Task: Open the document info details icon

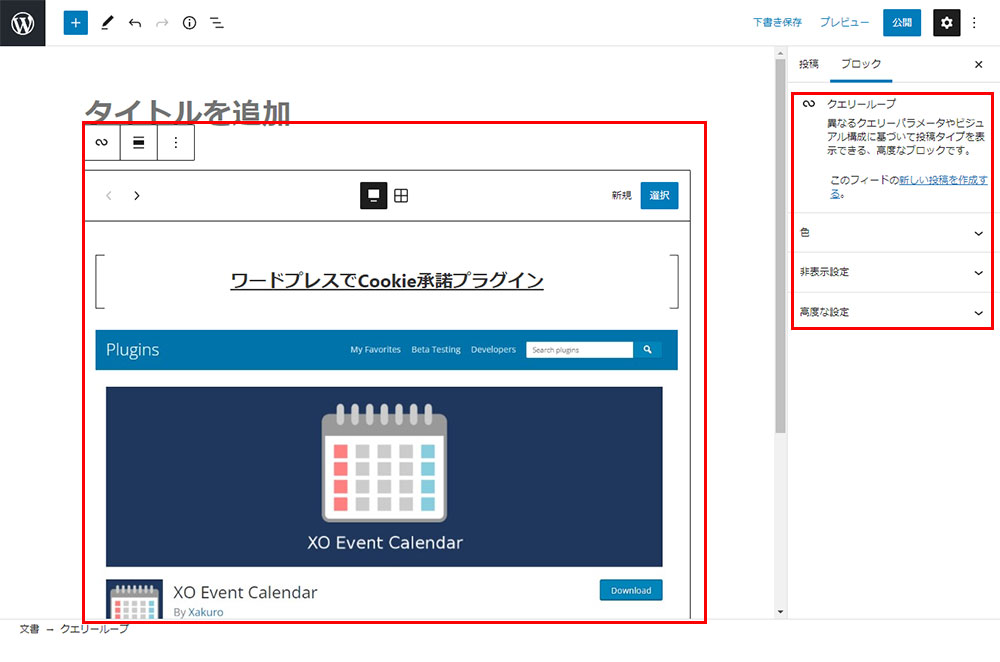Action: (x=189, y=23)
